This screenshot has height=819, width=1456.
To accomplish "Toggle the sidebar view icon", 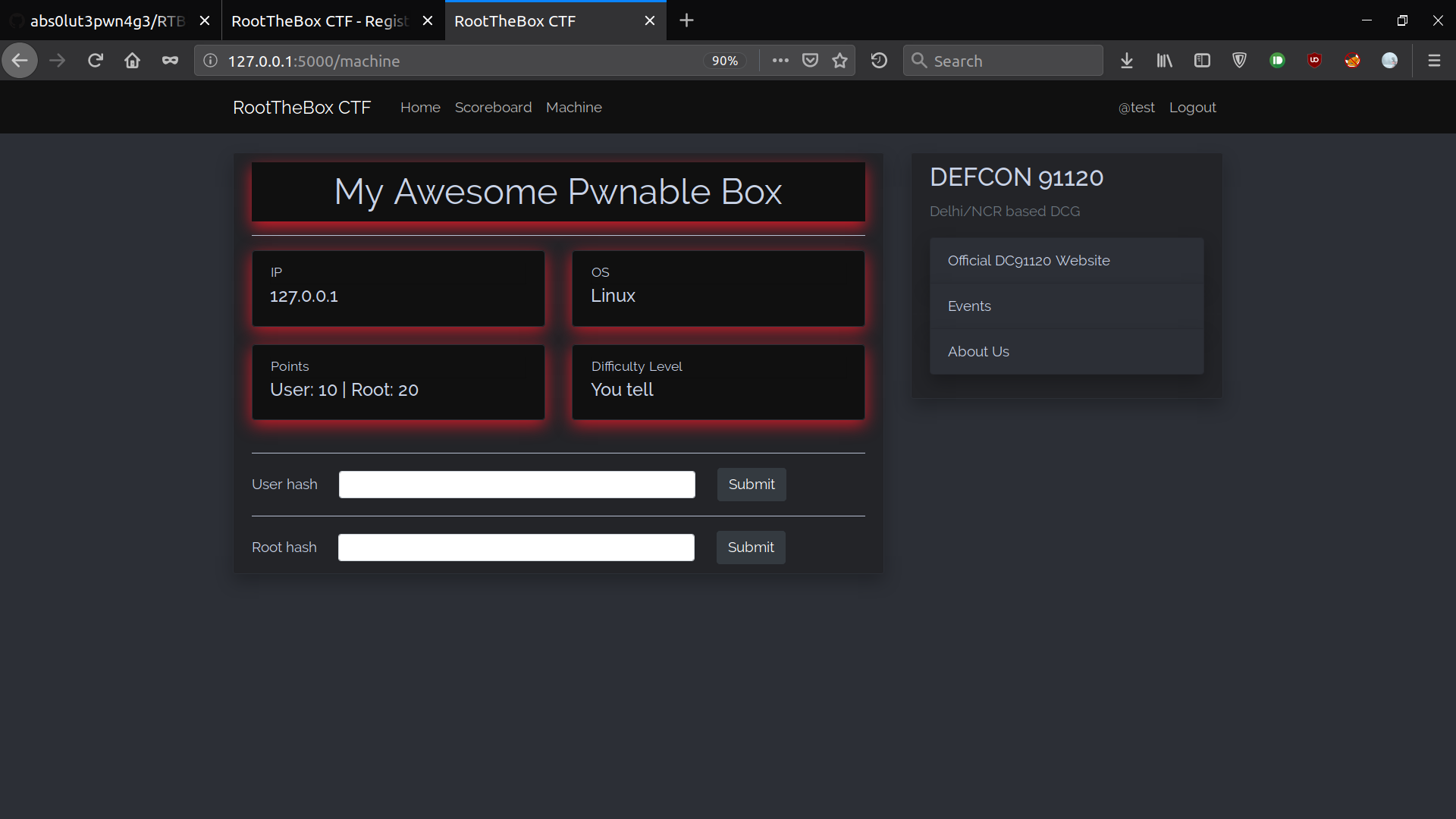I will click(1202, 61).
